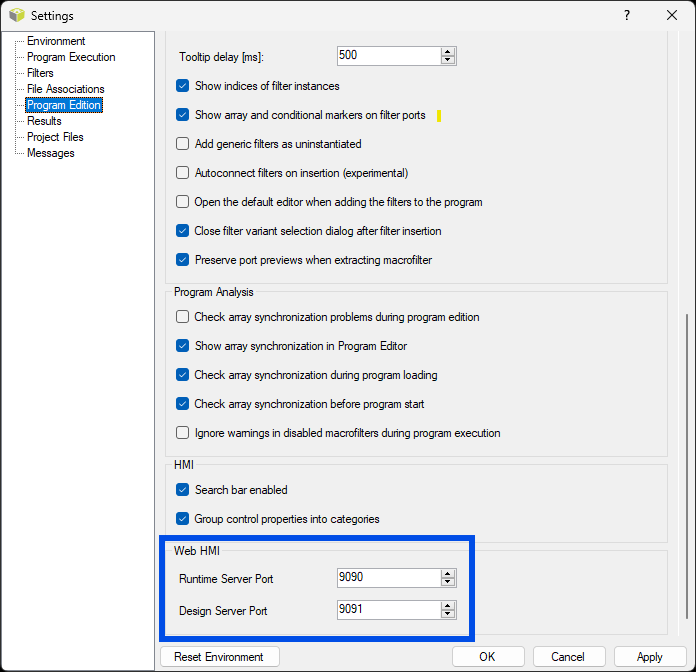
Task: Increase Tooltip delay with up arrow
Action: (448, 51)
